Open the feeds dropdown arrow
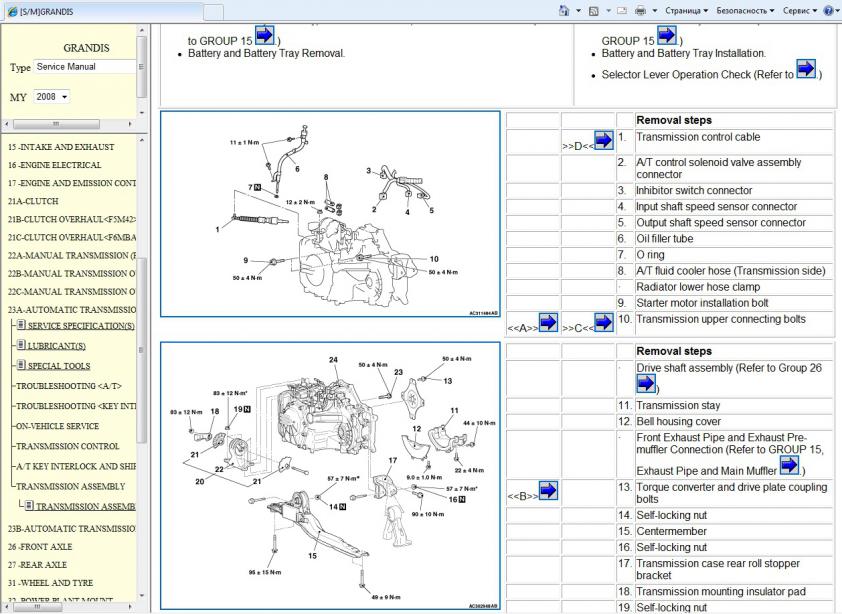This screenshot has height=614, width=842. click(x=608, y=10)
